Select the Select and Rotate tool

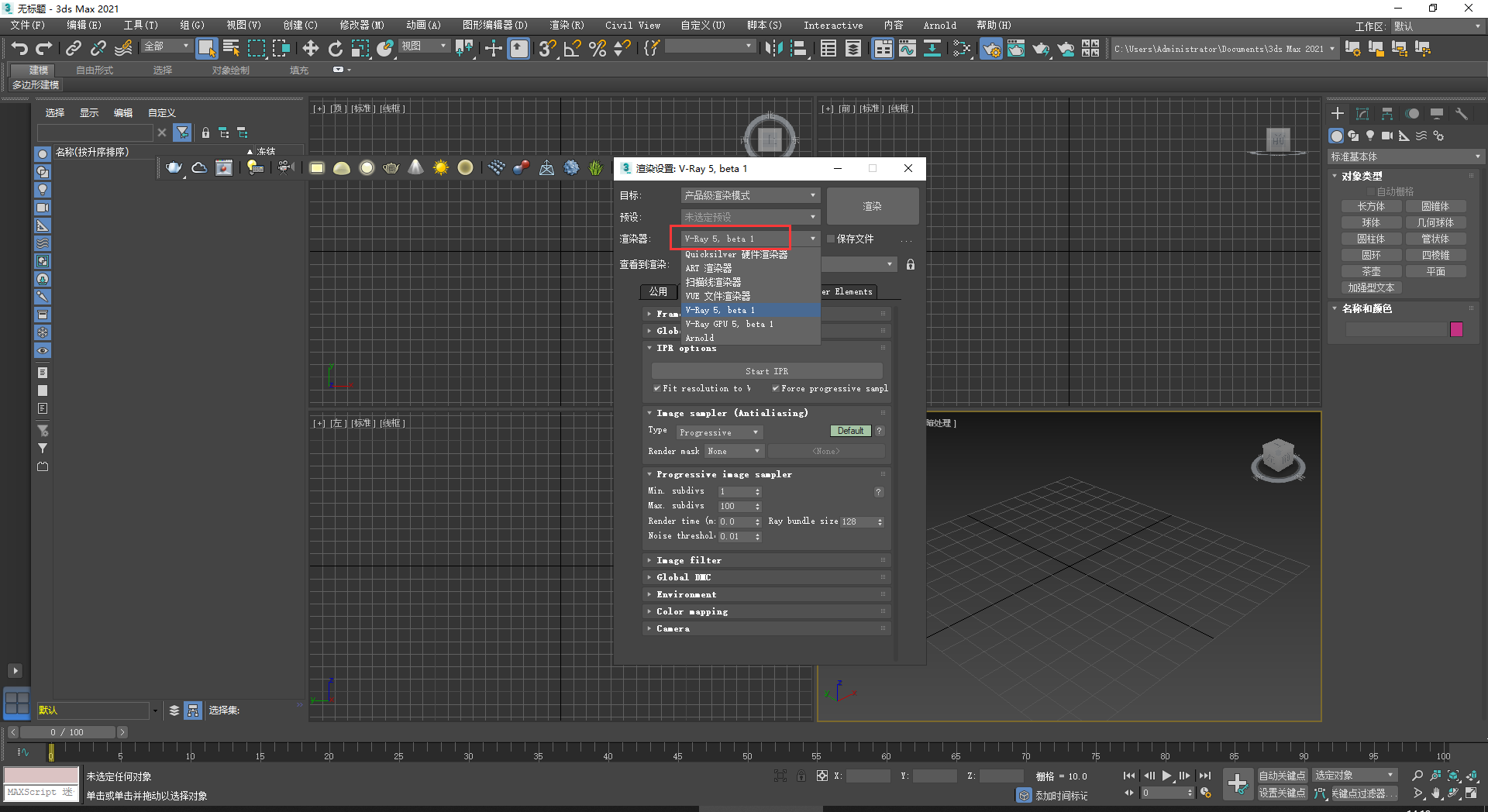[x=336, y=48]
